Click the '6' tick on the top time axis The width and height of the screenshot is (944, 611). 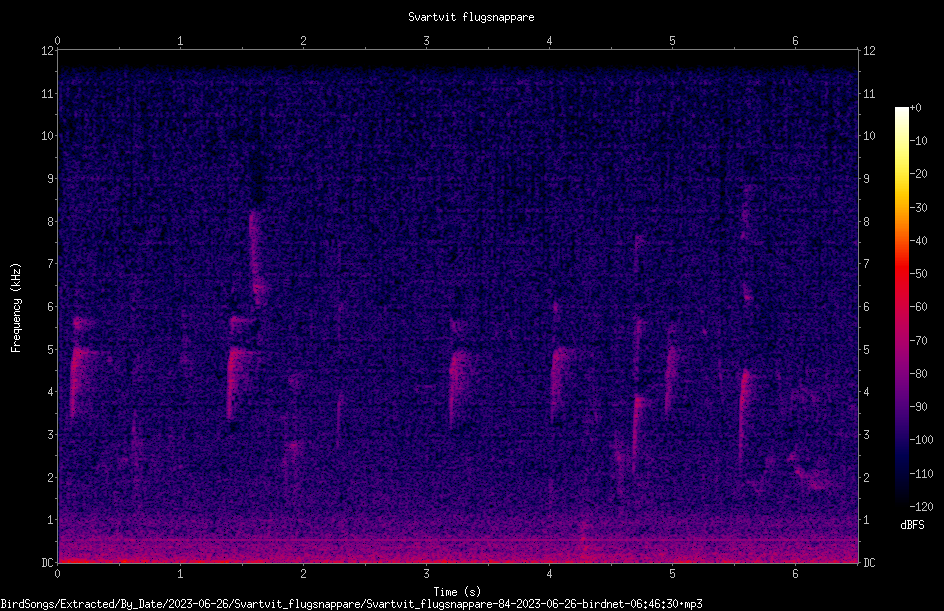[795, 41]
